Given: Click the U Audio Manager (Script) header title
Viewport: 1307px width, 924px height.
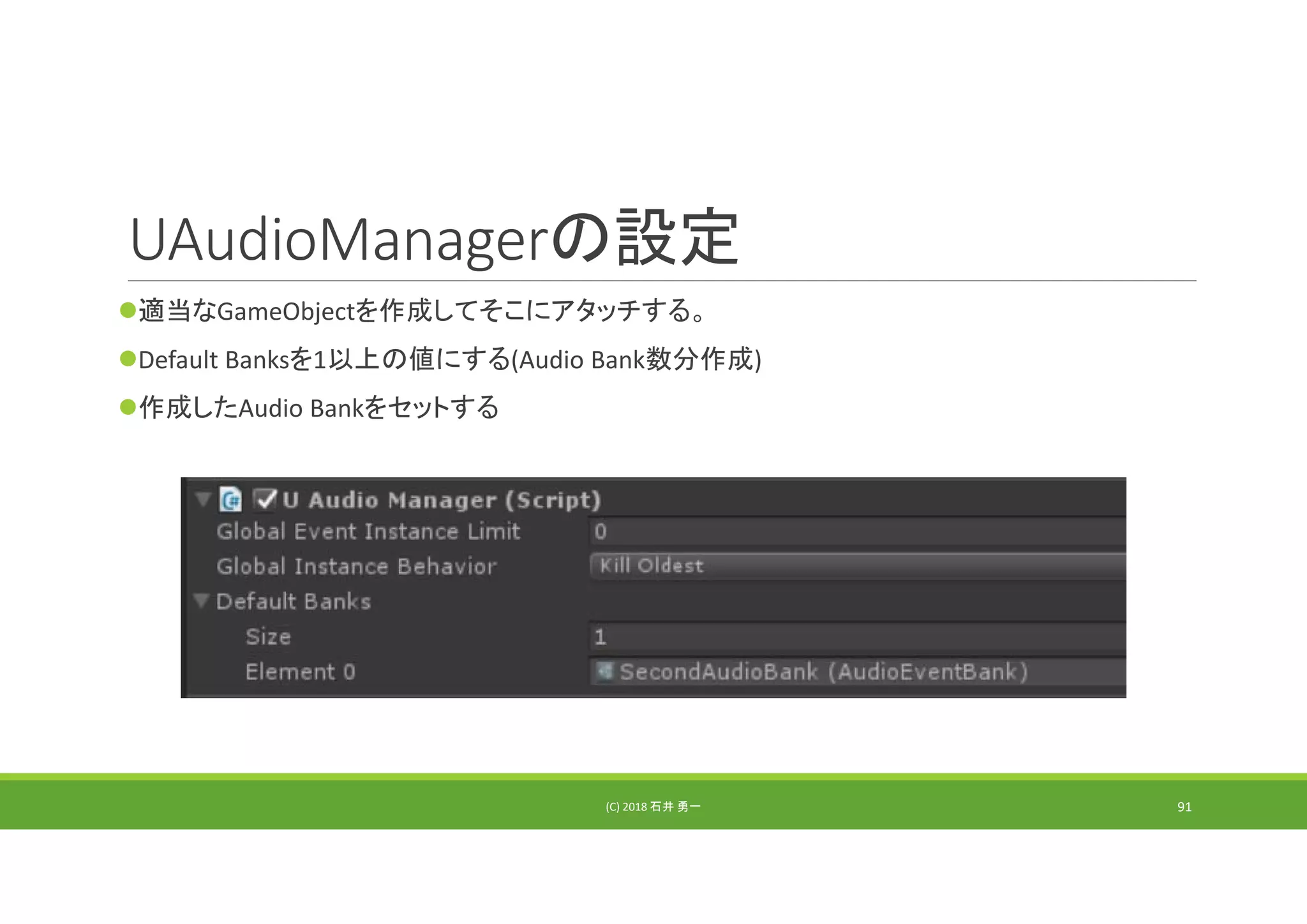Looking at the screenshot, I should (442, 500).
